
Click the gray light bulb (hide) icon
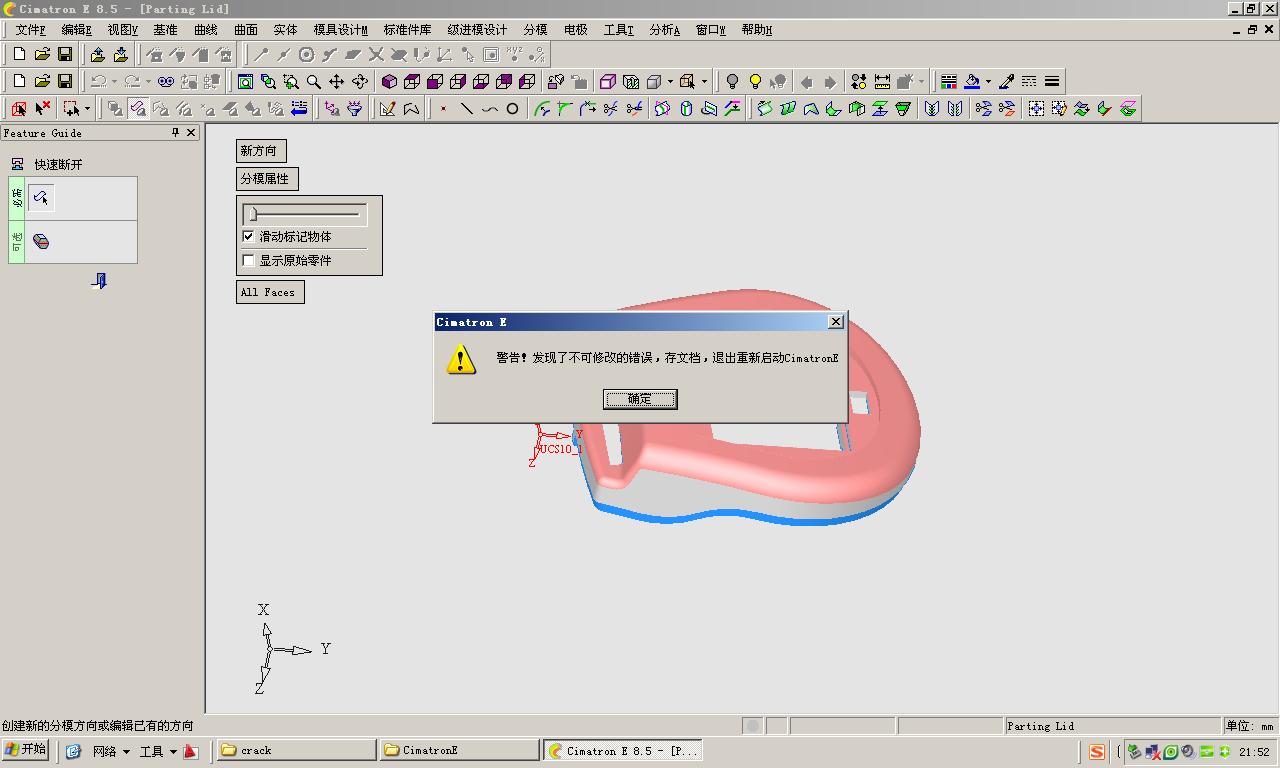[x=732, y=81]
